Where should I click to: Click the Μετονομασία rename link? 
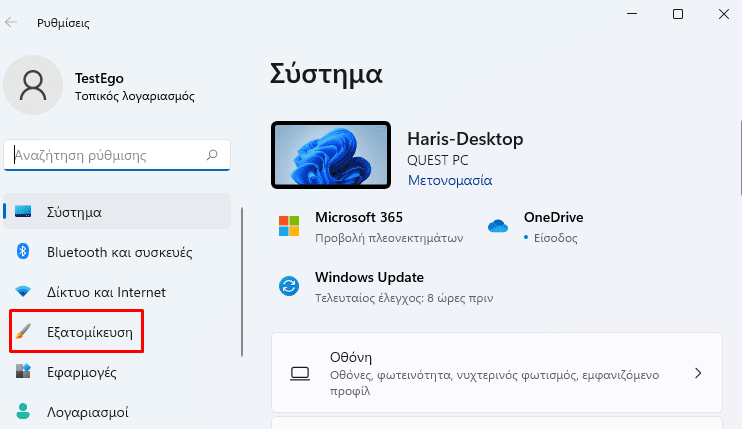pyautogui.click(x=450, y=180)
